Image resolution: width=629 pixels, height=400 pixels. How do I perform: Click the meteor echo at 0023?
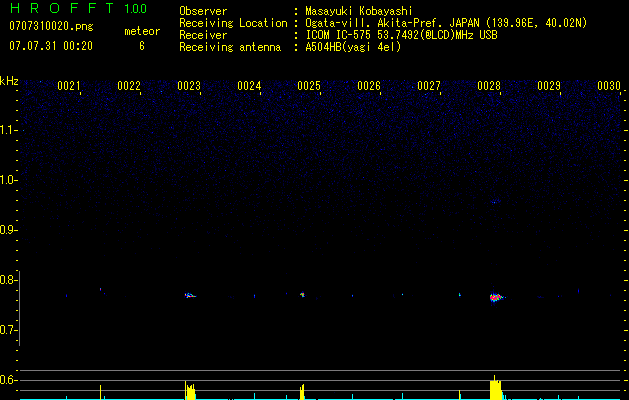[x=190, y=295]
